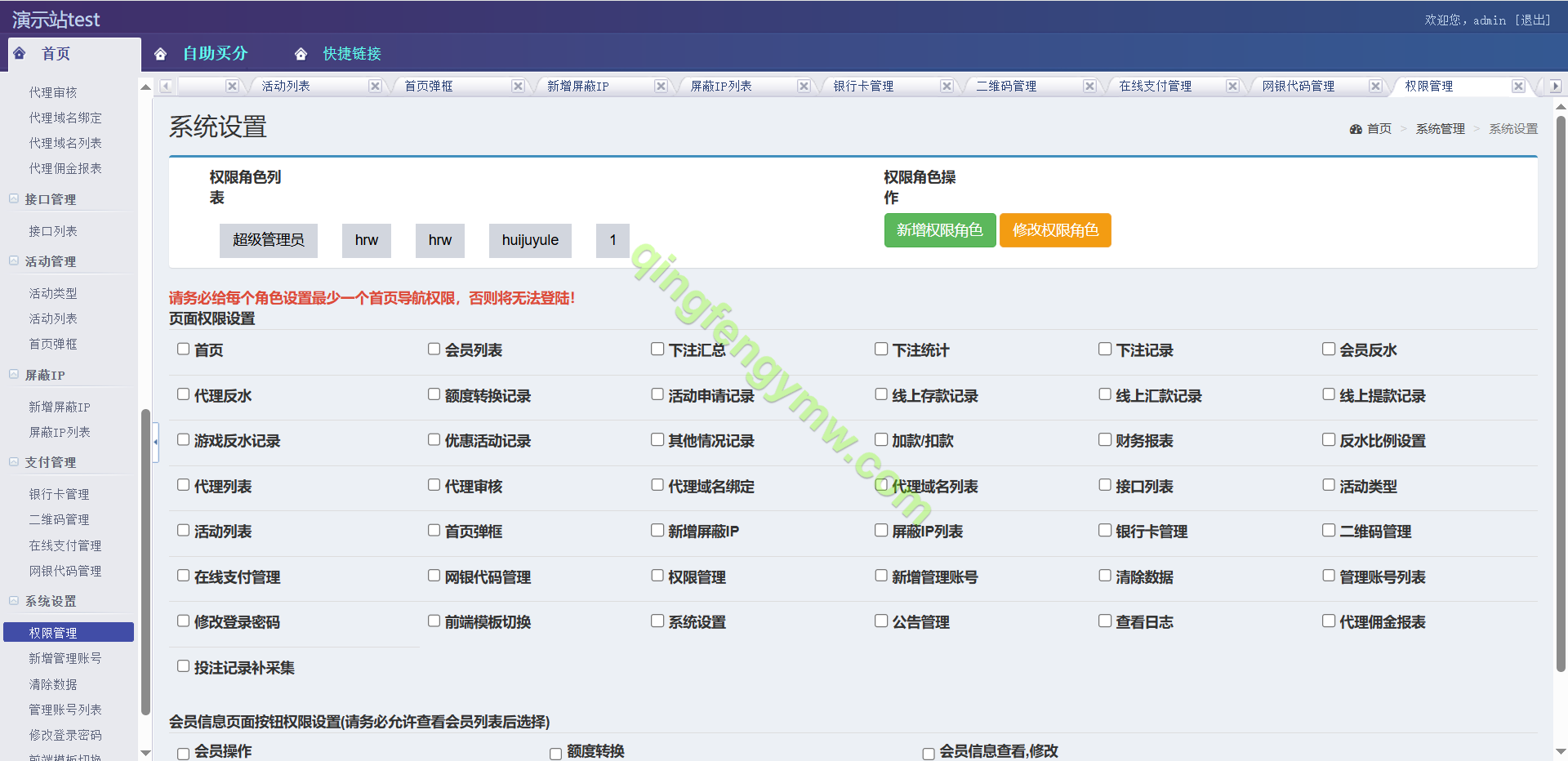Close the 权限管理 tab
The height and width of the screenshot is (761, 1568).
(x=1518, y=86)
